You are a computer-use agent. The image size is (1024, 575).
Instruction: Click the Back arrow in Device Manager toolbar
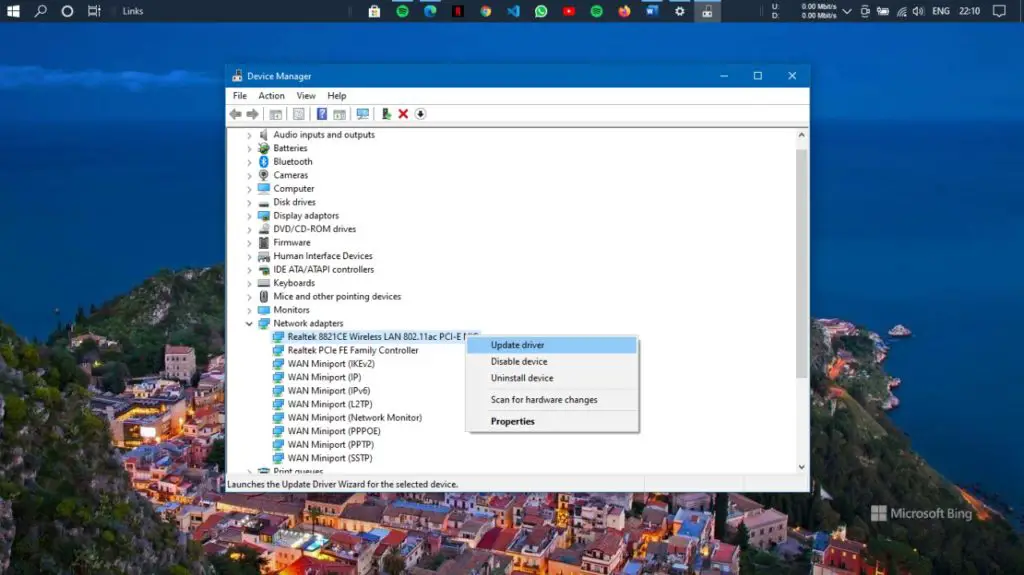click(236, 114)
